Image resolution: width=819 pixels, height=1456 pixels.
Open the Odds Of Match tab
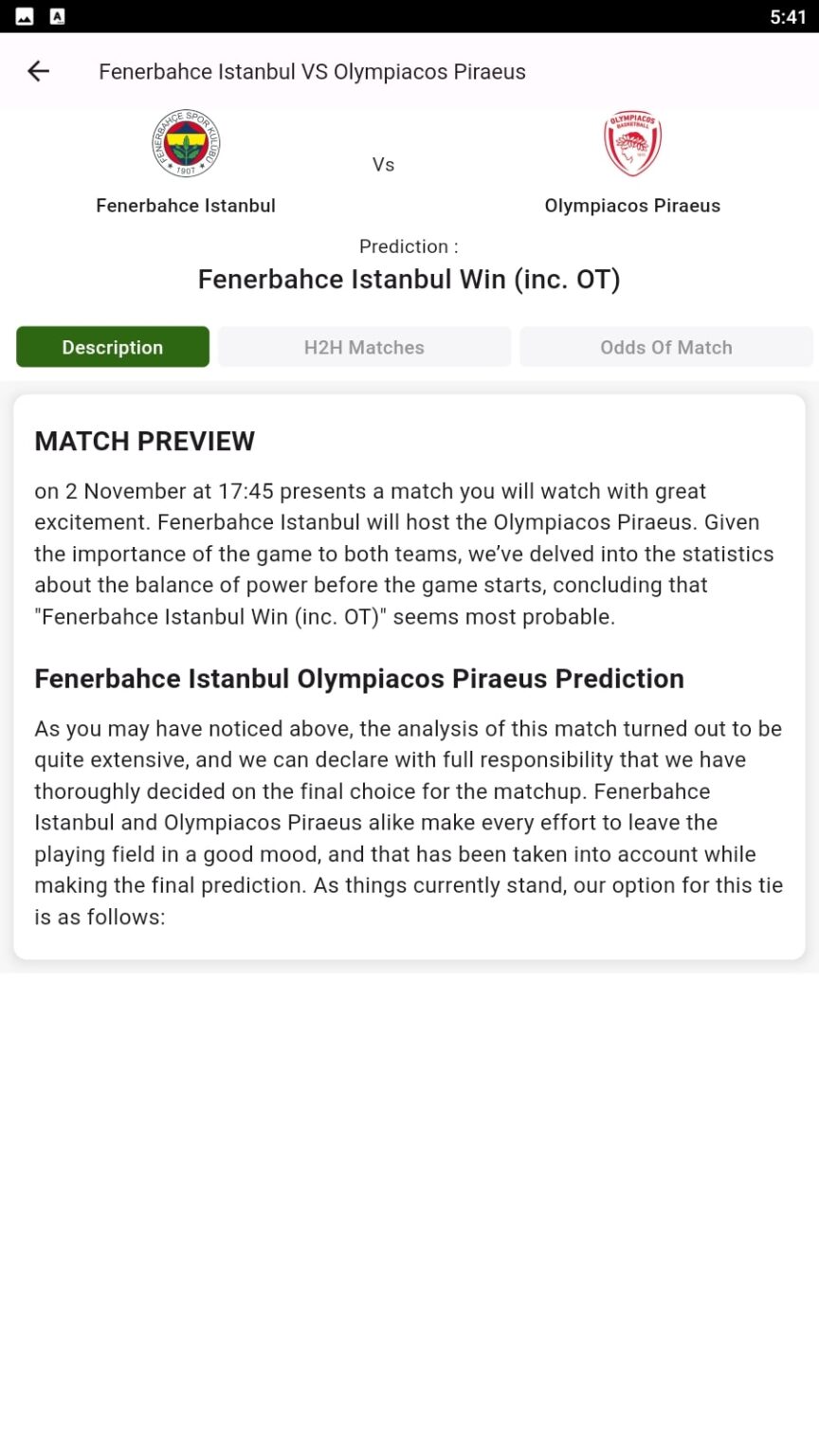click(x=665, y=347)
